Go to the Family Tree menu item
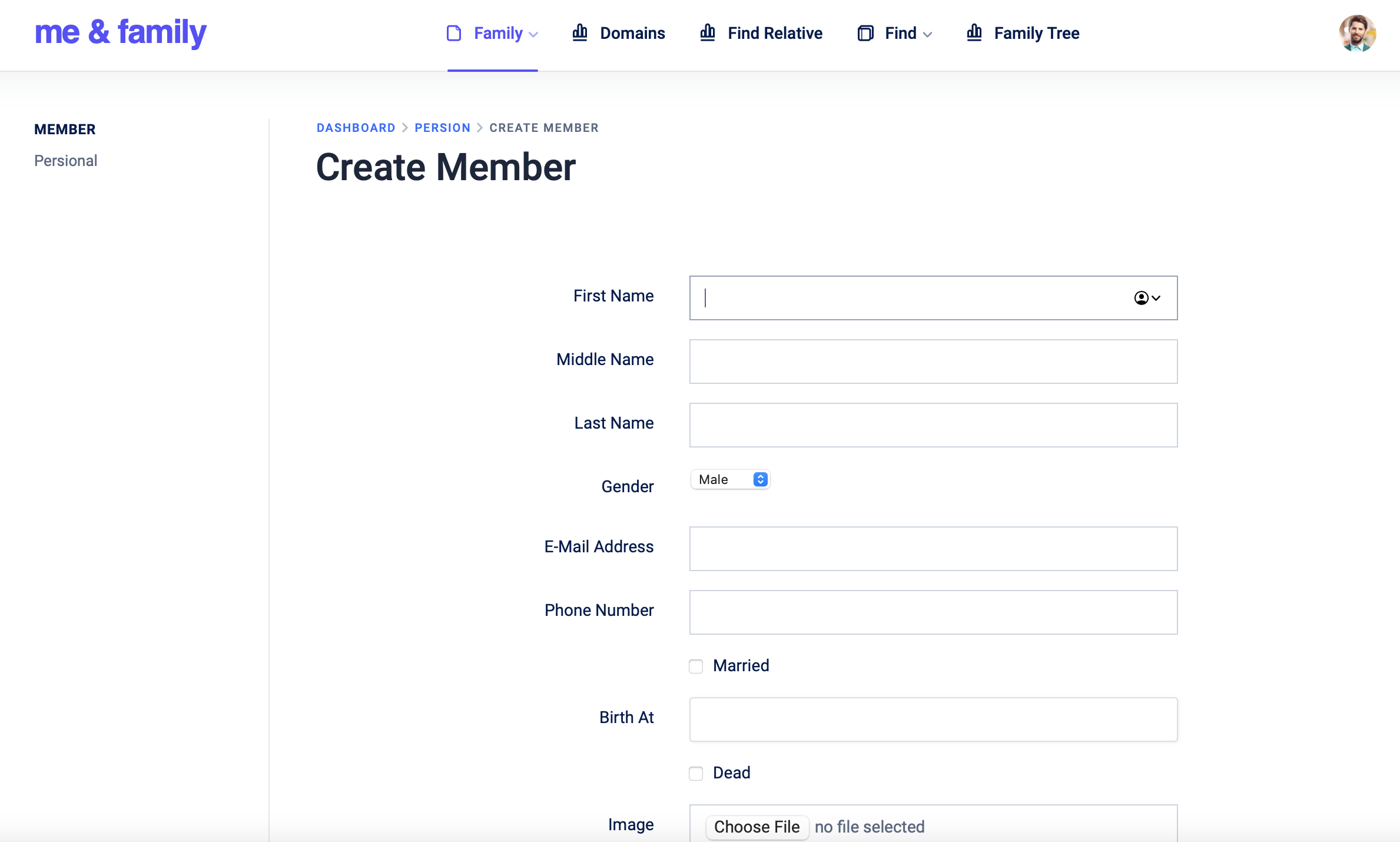The width and height of the screenshot is (1400, 842). click(1036, 34)
